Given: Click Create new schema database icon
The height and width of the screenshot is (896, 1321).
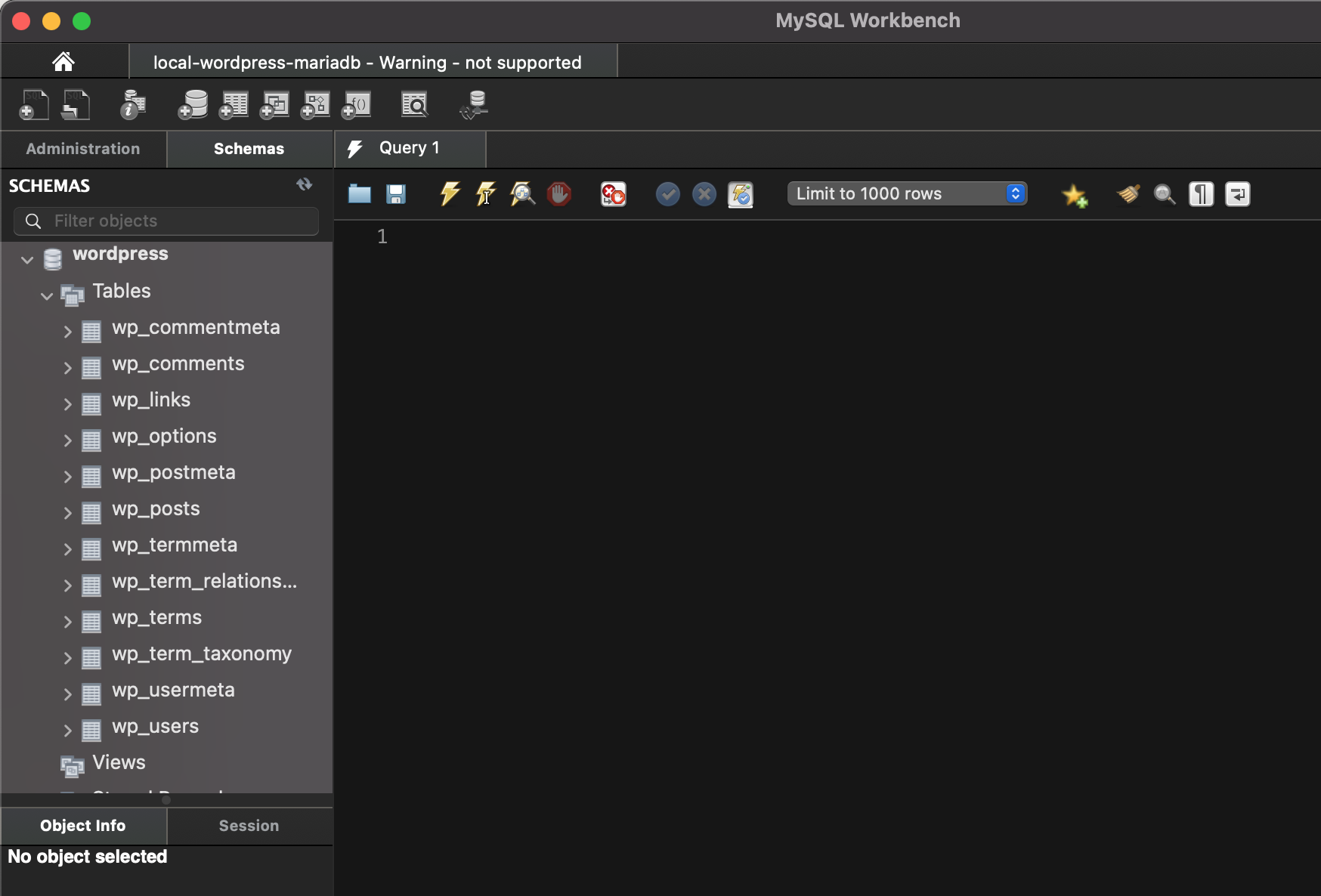Looking at the screenshot, I should coord(193,105).
